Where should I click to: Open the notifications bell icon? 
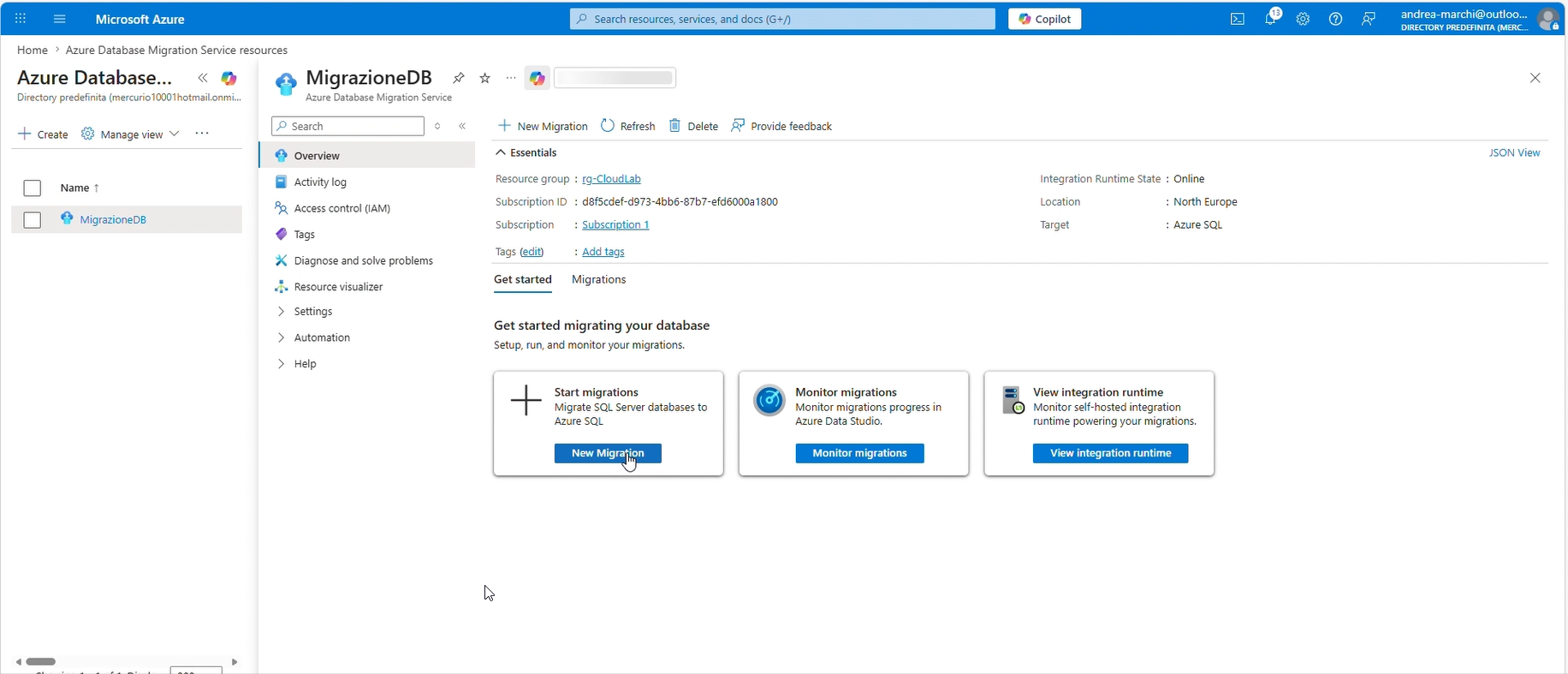pos(1270,19)
